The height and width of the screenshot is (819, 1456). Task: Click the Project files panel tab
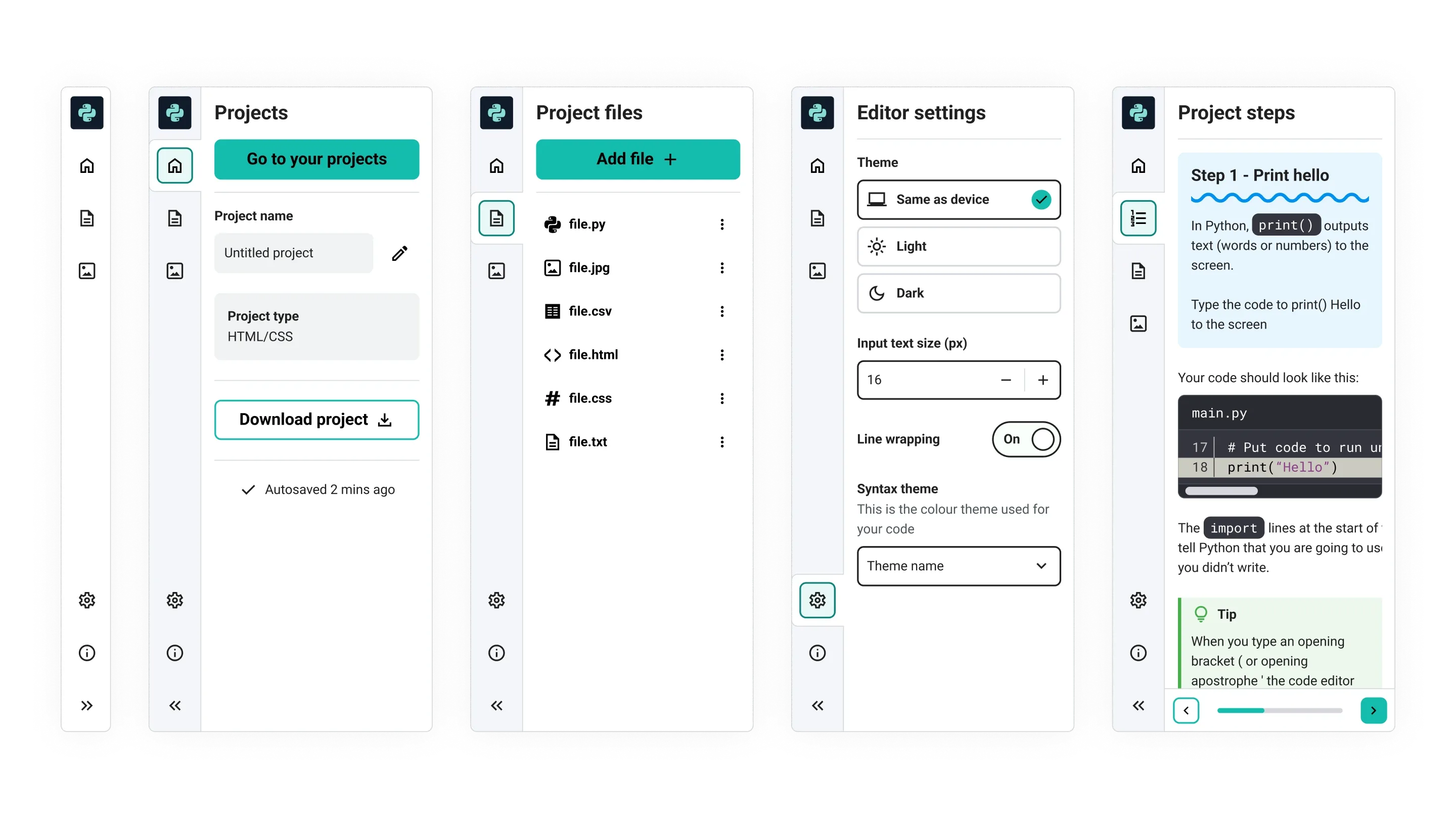(496, 218)
